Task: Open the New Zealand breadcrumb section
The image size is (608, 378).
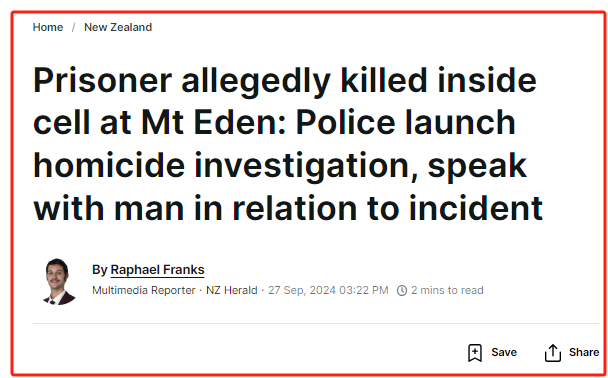Action: click(118, 27)
